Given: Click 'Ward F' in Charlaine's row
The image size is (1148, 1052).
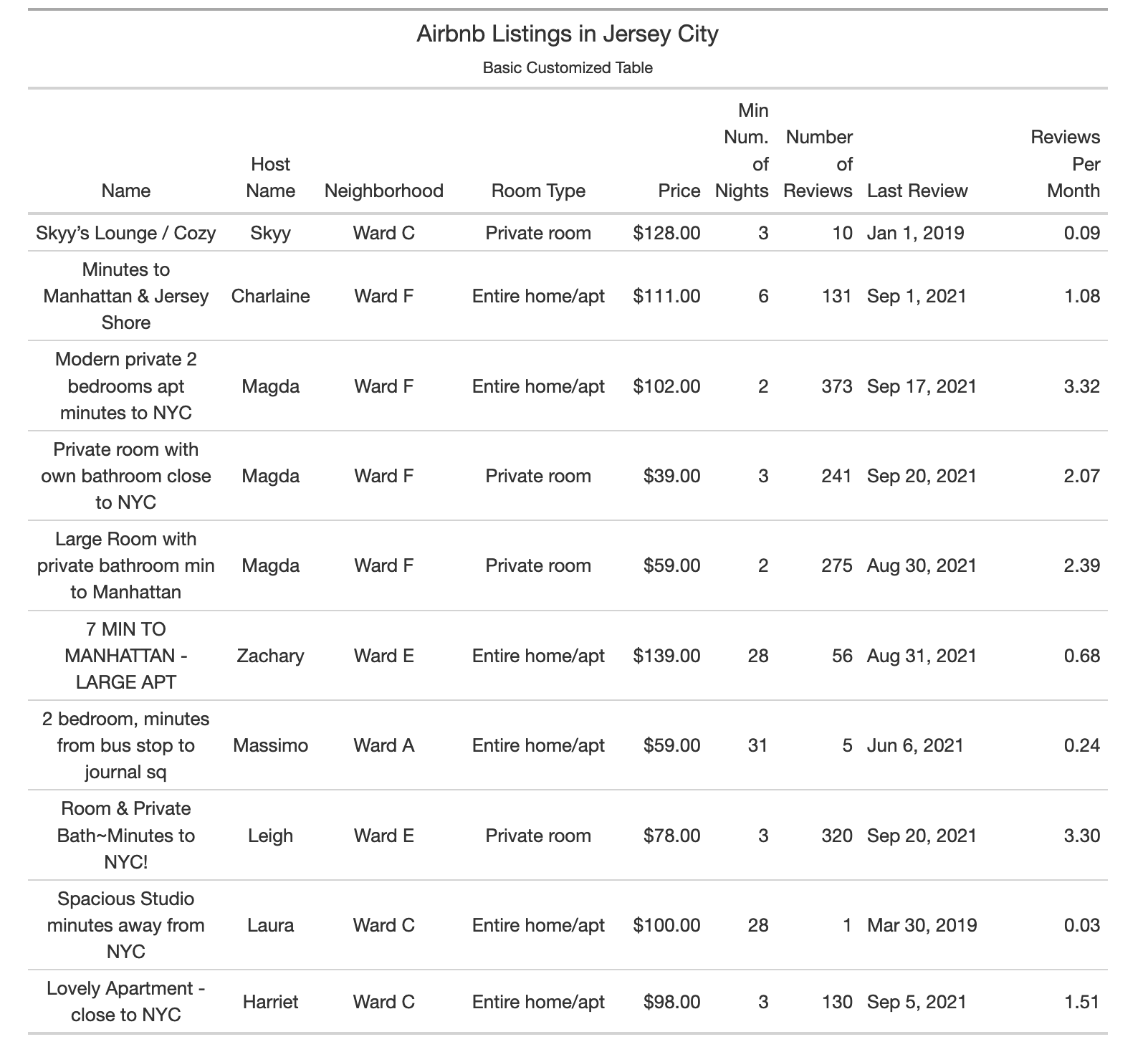Looking at the screenshot, I should tap(384, 296).
